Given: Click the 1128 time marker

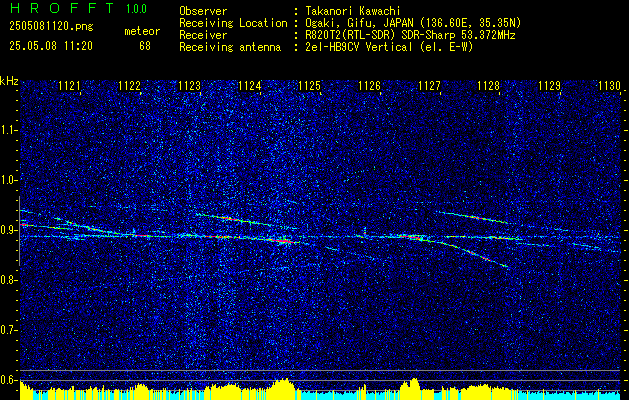Looking at the screenshot, I should pyautogui.click(x=489, y=86).
